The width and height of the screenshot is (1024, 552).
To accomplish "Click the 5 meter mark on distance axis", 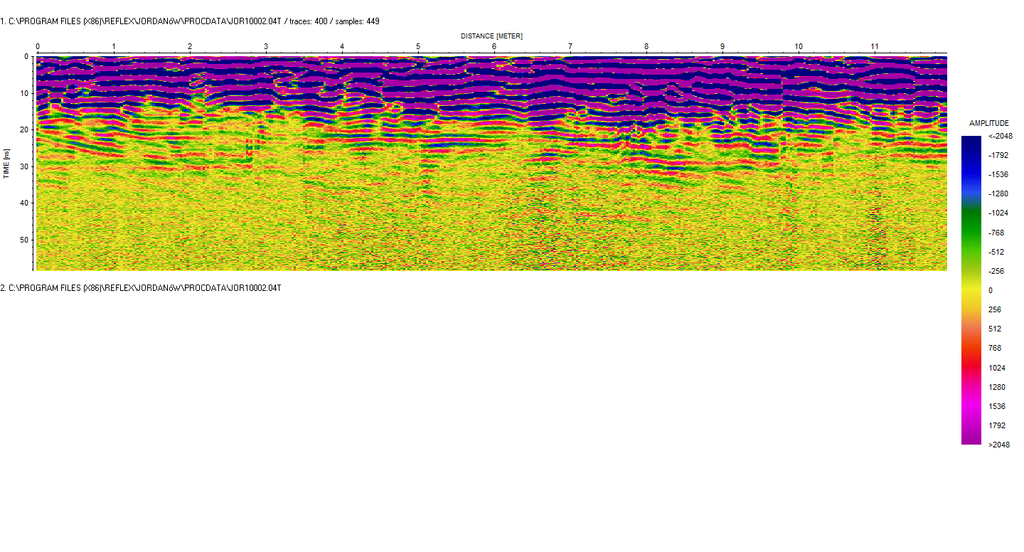I will [x=418, y=47].
